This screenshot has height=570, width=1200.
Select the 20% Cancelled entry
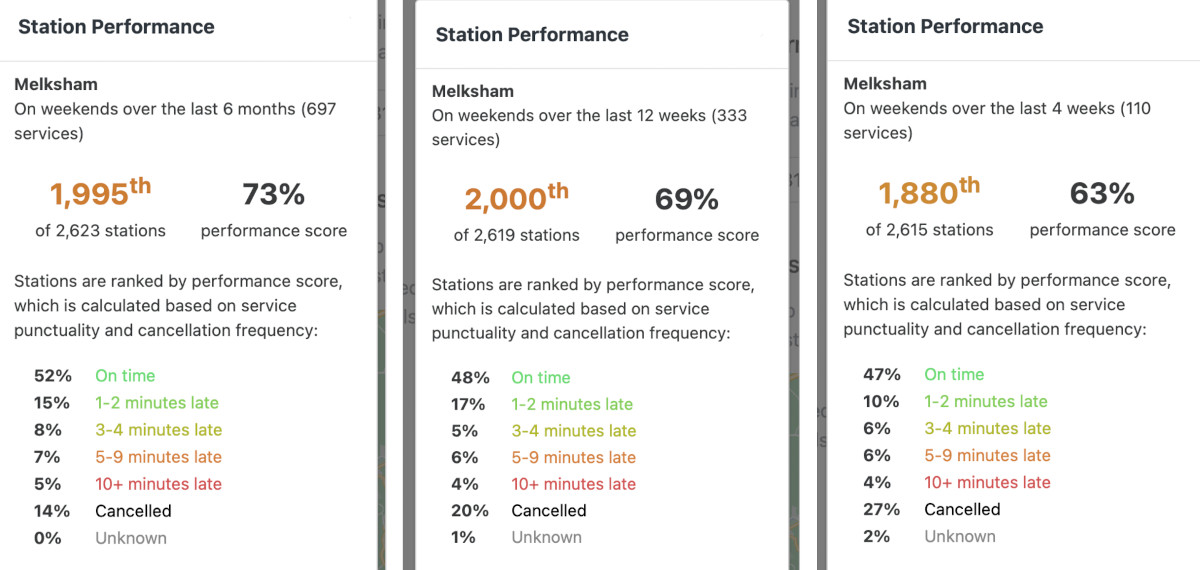coord(549,511)
